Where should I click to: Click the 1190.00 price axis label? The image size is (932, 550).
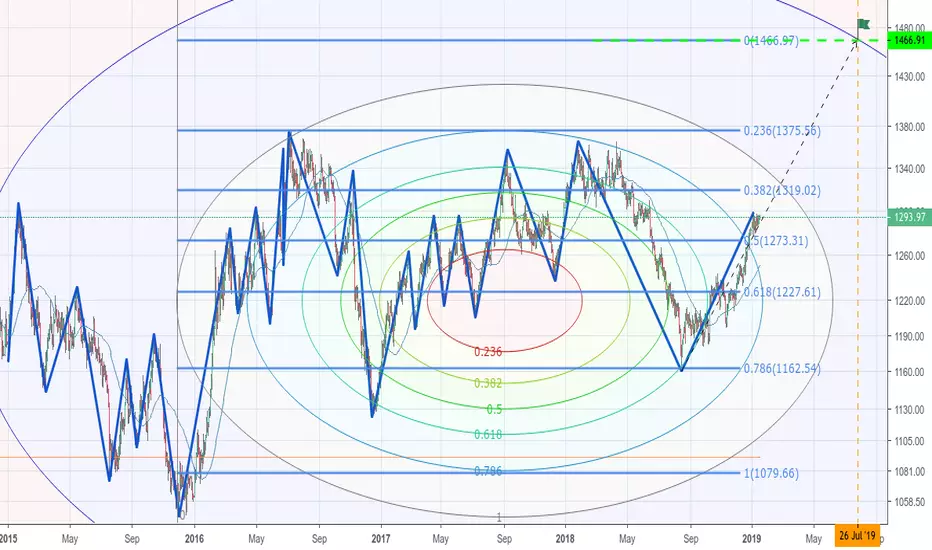[x=909, y=336]
